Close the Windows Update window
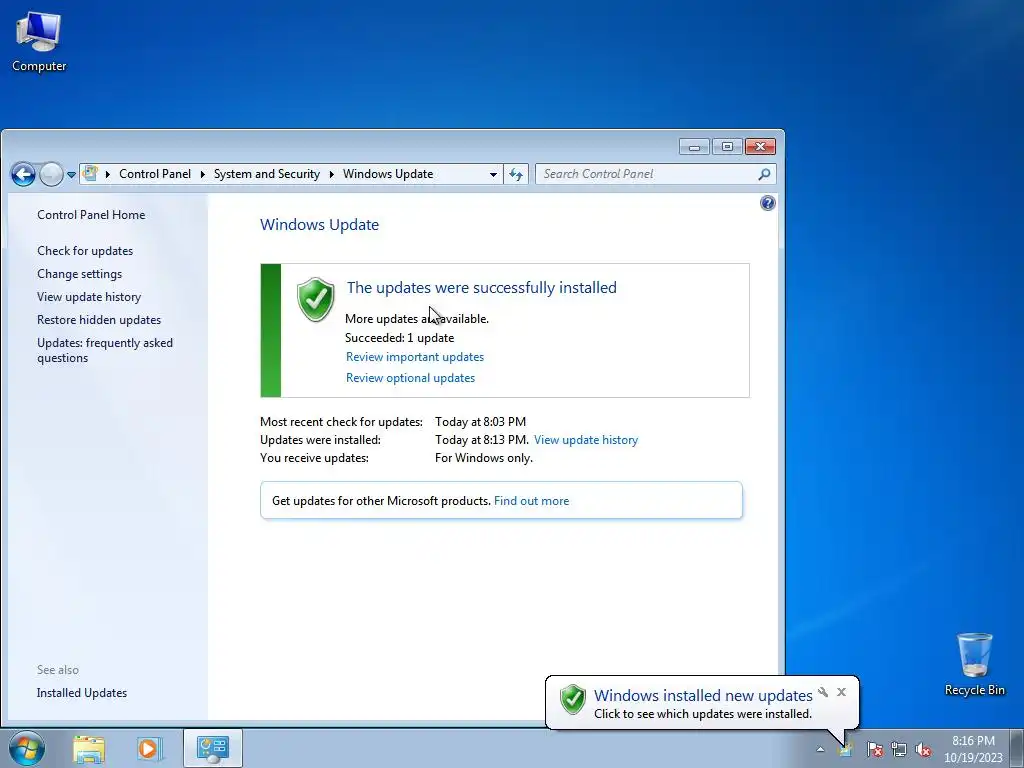 pos(760,147)
